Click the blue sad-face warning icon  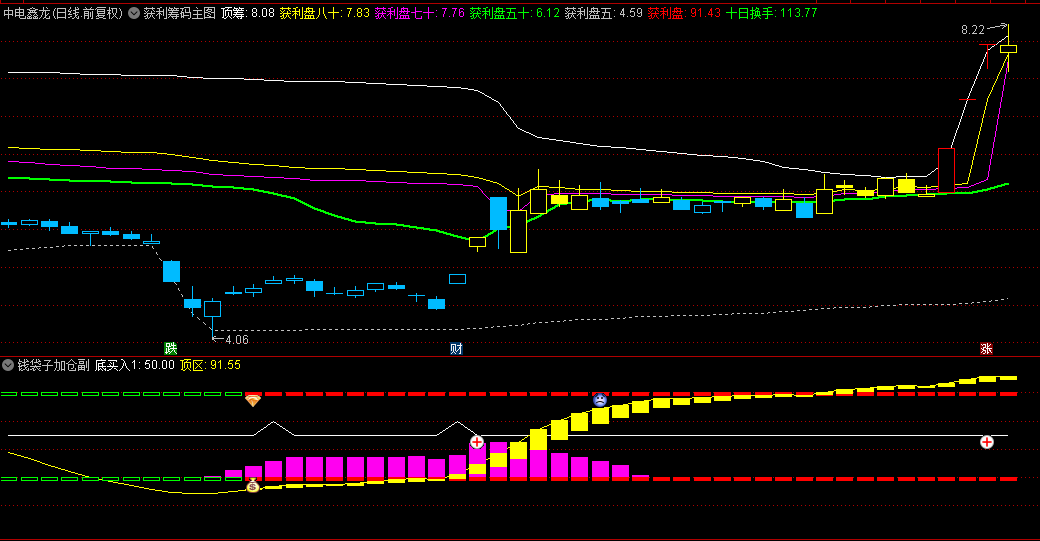tap(600, 400)
